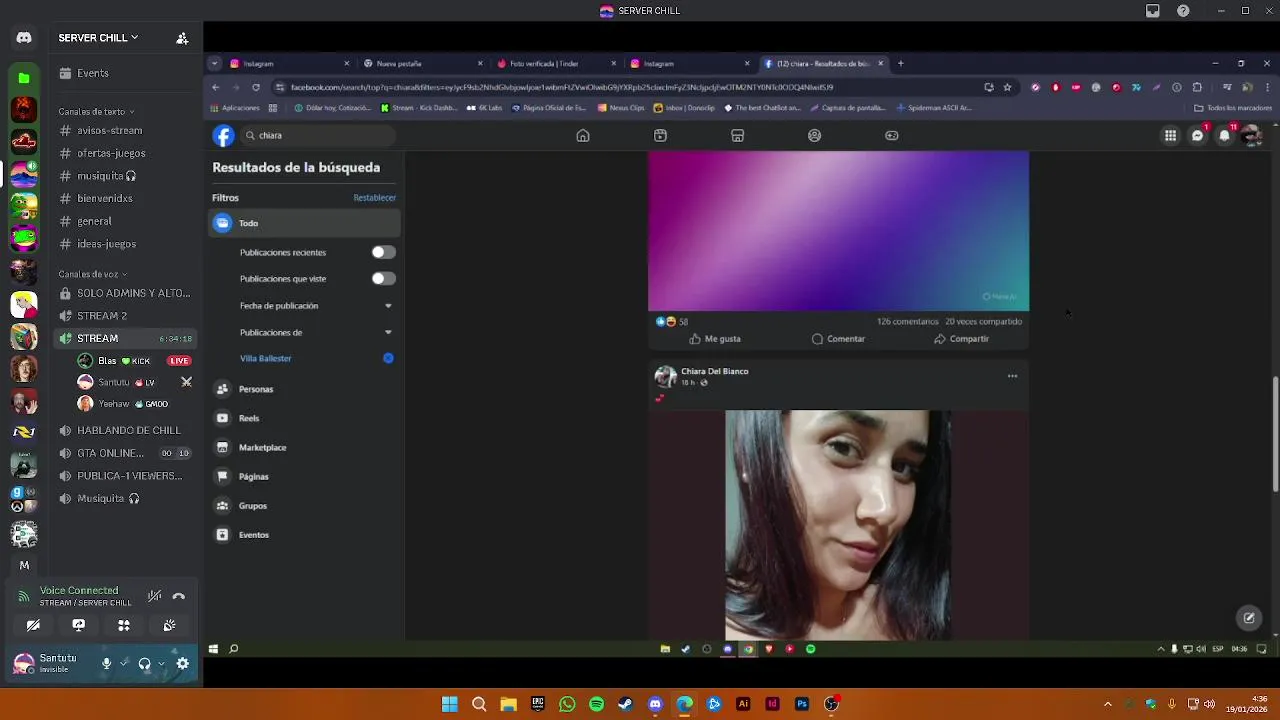Open the post options three-dot menu

click(x=1012, y=376)
